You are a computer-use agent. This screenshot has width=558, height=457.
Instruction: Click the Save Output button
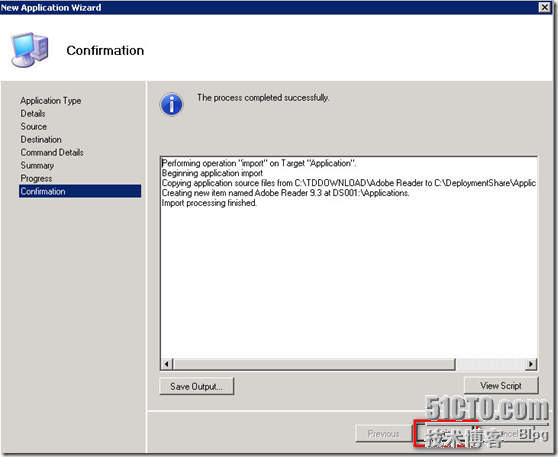(196, 386)
